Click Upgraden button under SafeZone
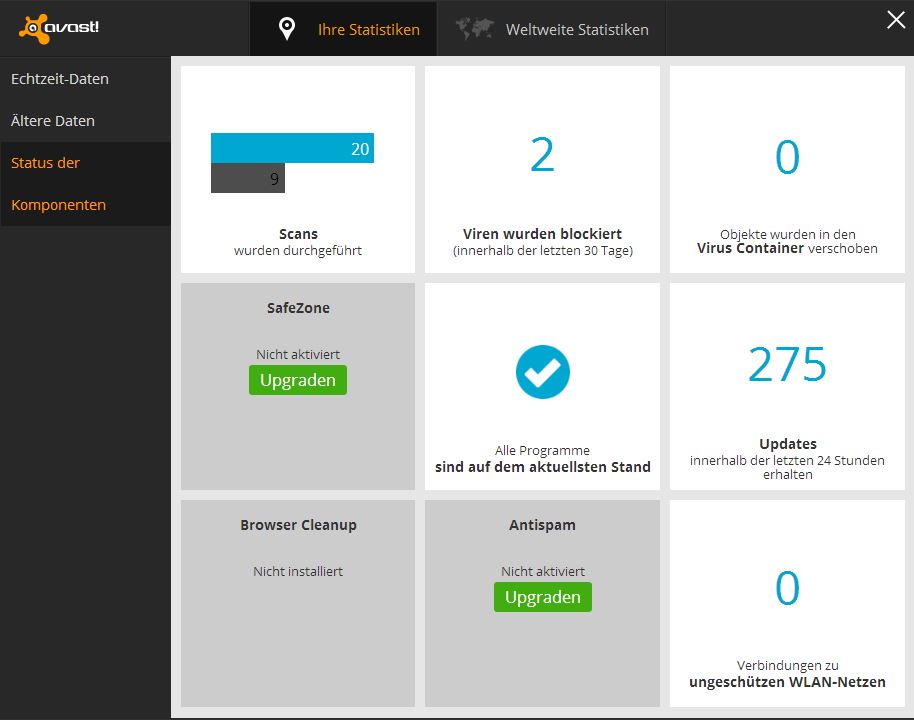Screen dimensions: 914x720 click(298, 380)
